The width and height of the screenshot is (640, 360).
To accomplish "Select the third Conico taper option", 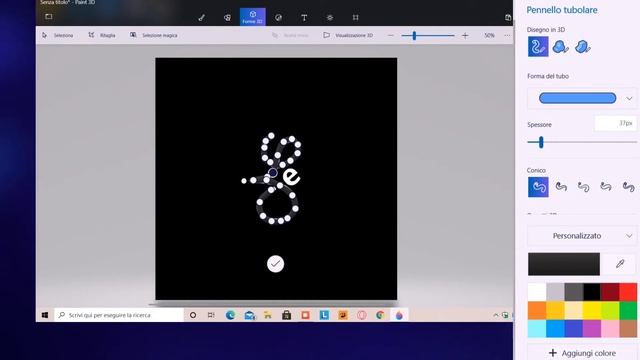I will tap(584, 187).
